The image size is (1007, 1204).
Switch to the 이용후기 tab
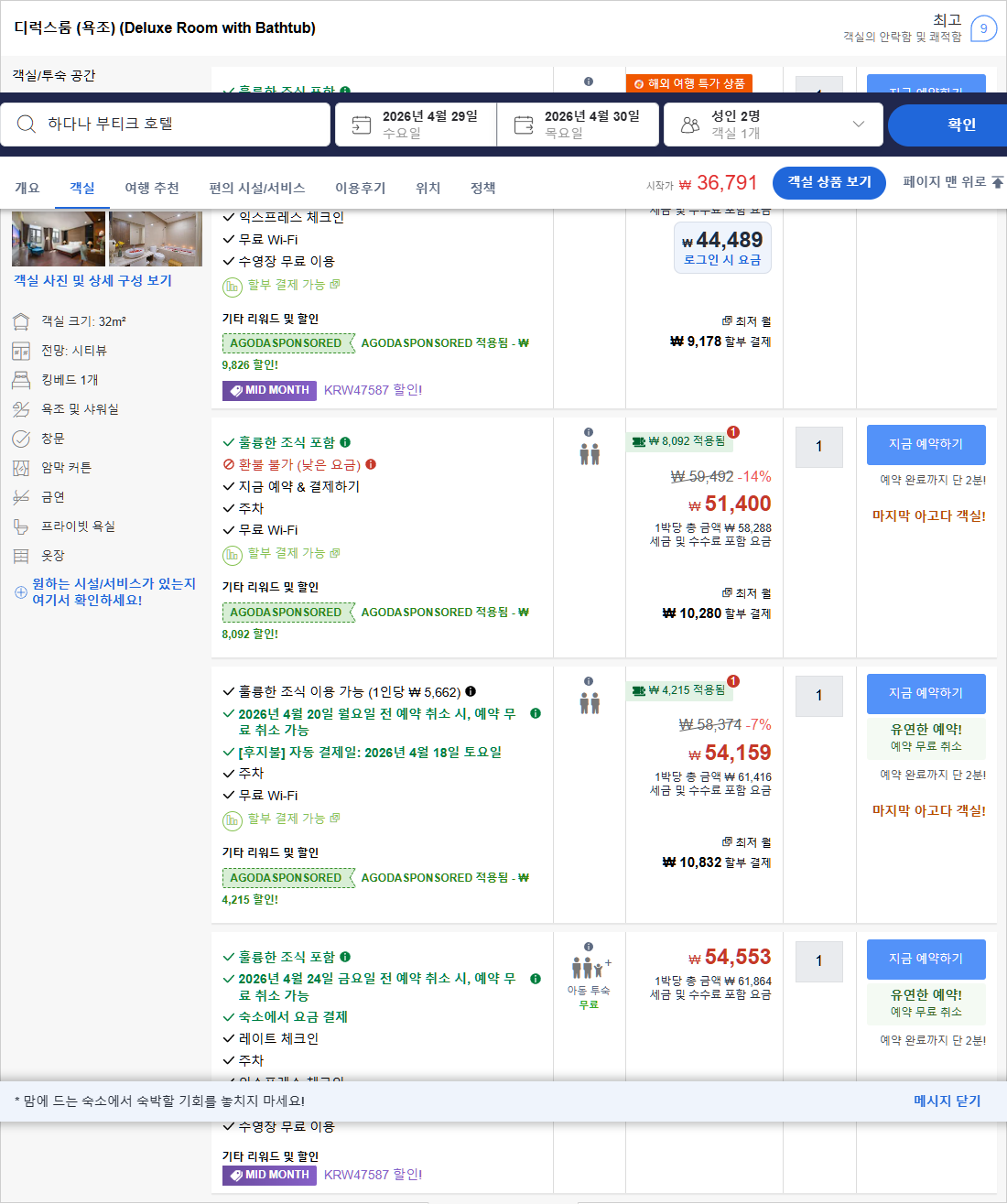[x=362, y=188]
